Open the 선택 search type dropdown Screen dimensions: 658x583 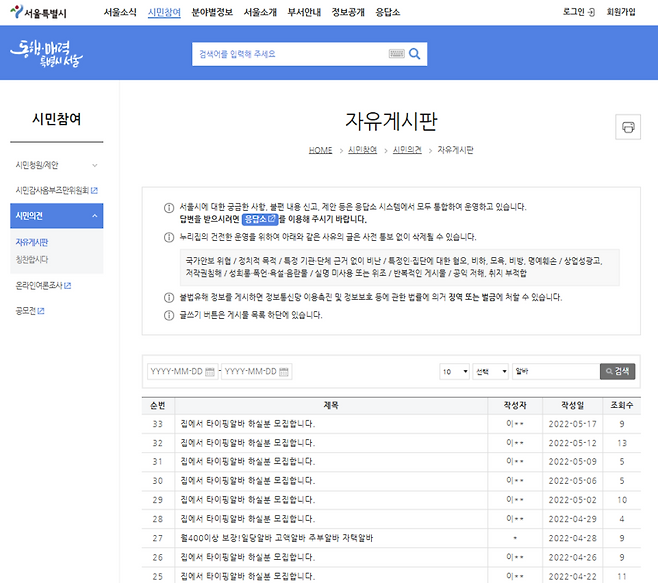490,372
